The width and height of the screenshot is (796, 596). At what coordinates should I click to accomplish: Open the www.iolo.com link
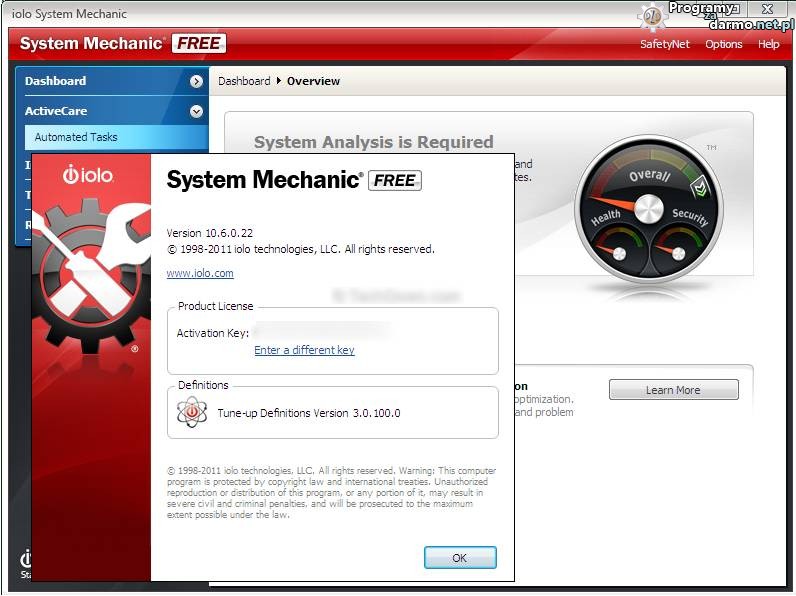coord(200,273)
